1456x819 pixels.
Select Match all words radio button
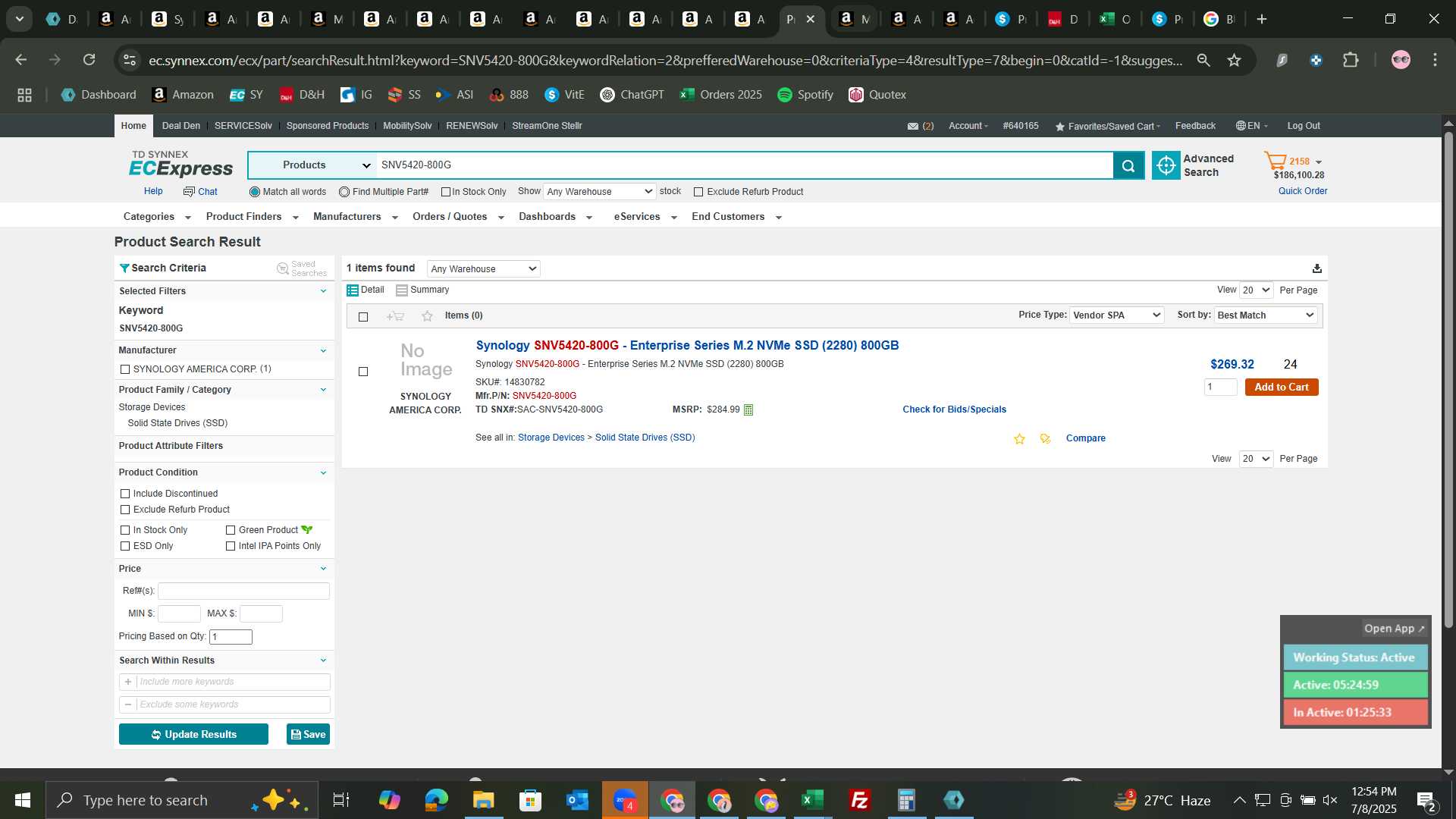coord(255,192)
